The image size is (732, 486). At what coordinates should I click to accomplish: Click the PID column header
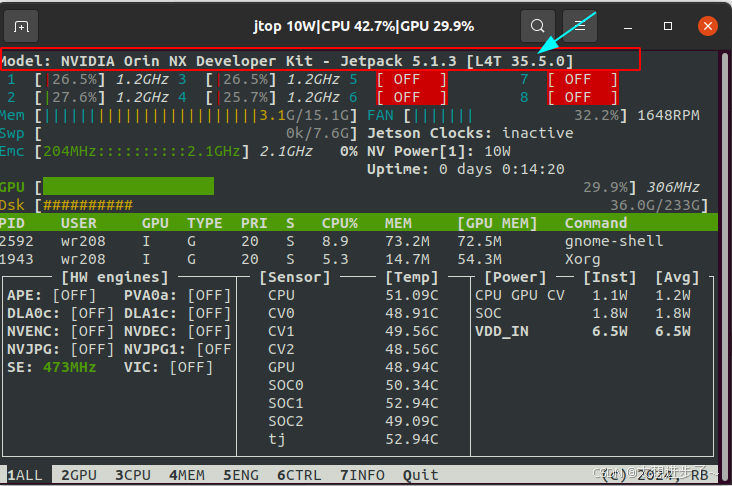[12, 223]
